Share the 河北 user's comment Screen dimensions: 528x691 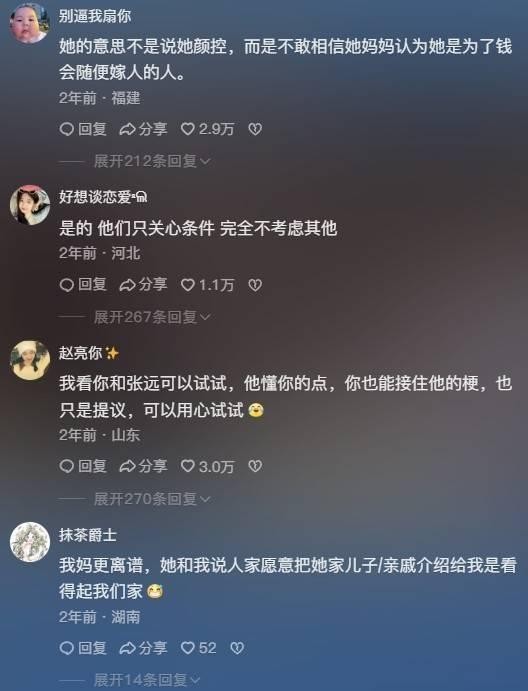[143, 285]
